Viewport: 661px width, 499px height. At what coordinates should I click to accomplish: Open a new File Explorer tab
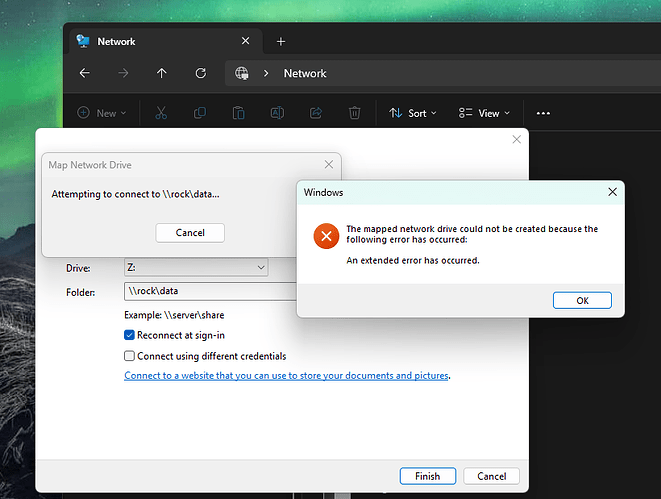pyautogui.click(x=281, y=41)
